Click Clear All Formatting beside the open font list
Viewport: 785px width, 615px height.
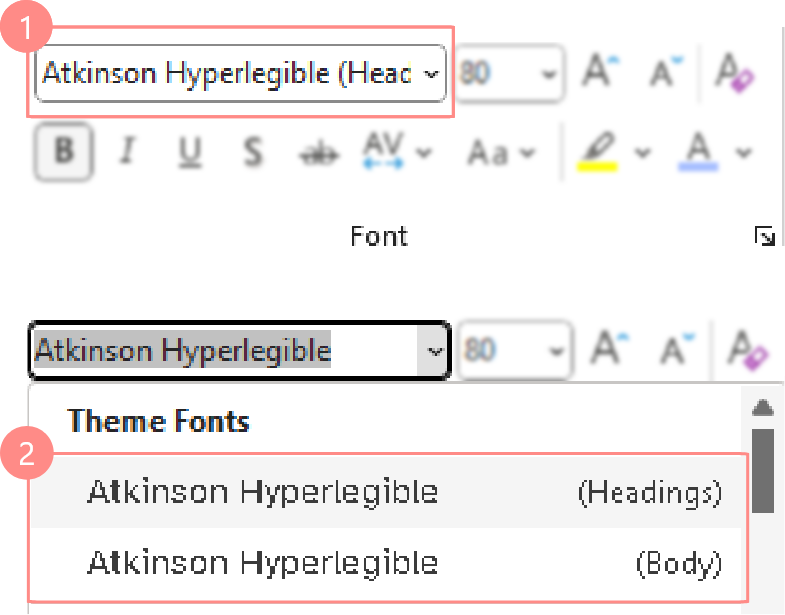[747, 349]
